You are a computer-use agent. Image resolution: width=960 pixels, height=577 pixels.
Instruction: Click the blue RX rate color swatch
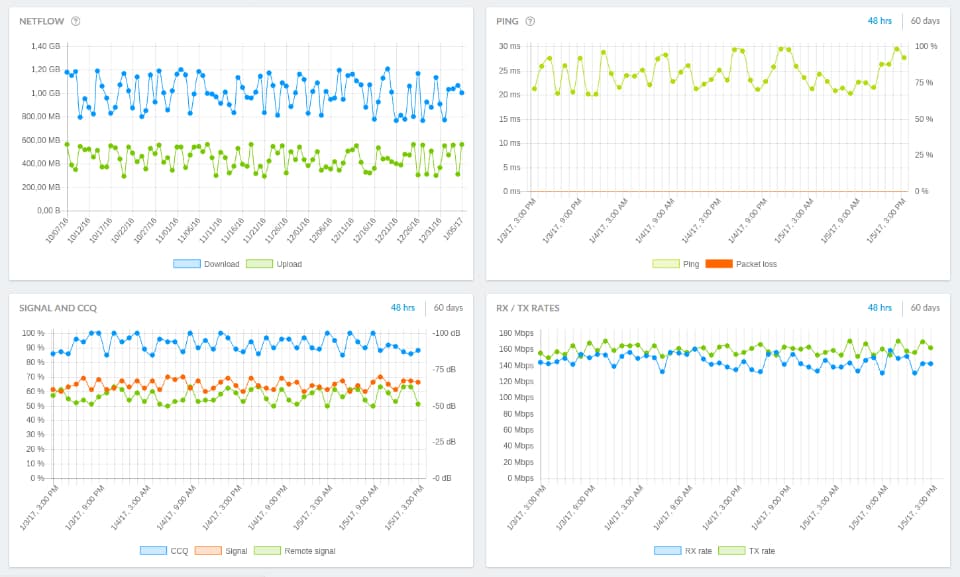coord(667,551)
